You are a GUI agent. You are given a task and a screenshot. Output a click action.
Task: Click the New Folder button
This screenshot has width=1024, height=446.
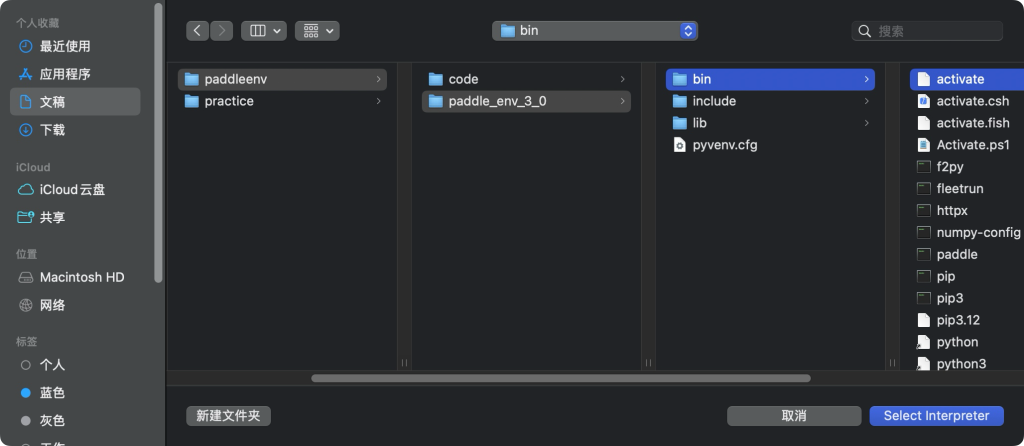tap(228, 416)
